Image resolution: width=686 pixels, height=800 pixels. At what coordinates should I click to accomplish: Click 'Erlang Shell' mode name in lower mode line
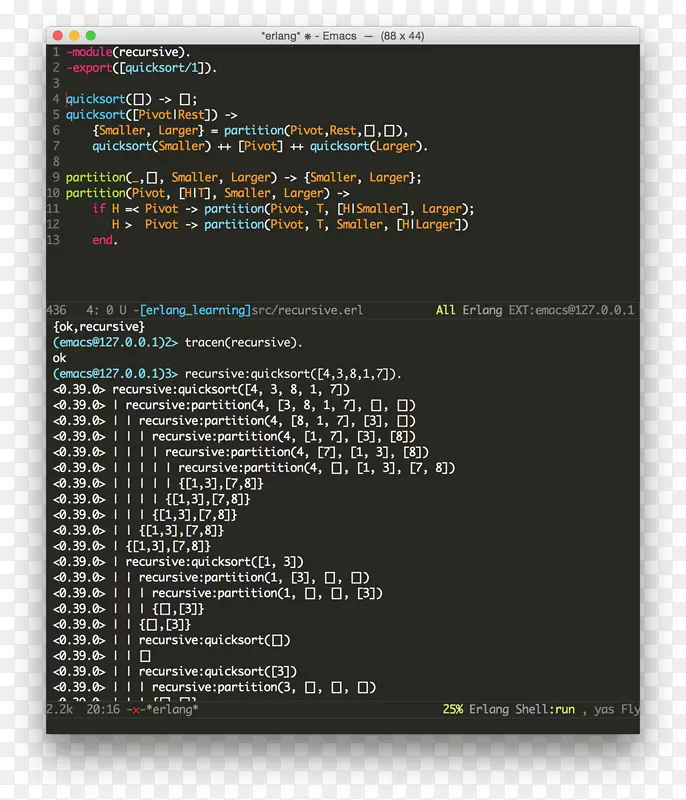[x=510, y=709]
